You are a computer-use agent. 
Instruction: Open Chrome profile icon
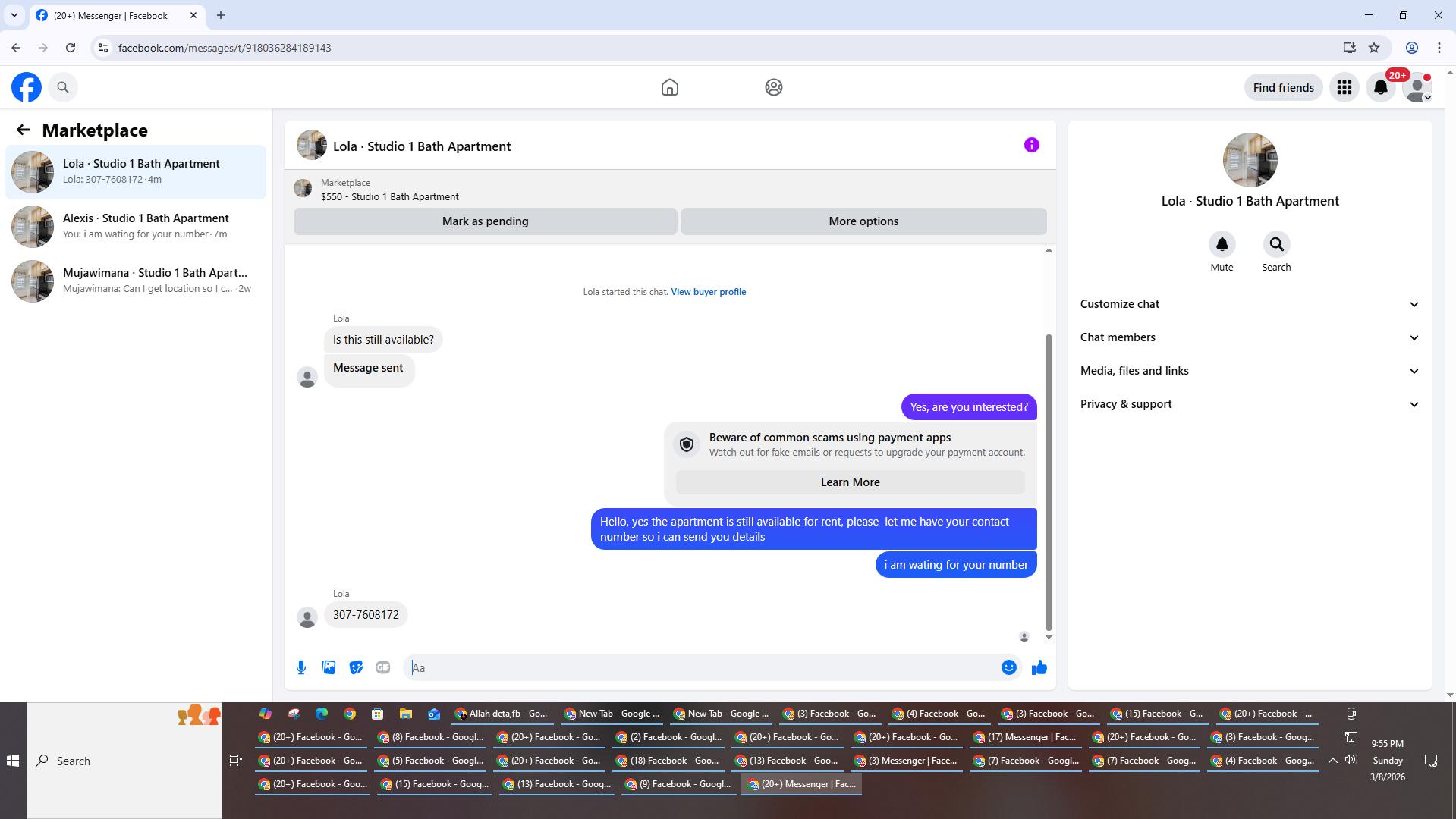1411,48
